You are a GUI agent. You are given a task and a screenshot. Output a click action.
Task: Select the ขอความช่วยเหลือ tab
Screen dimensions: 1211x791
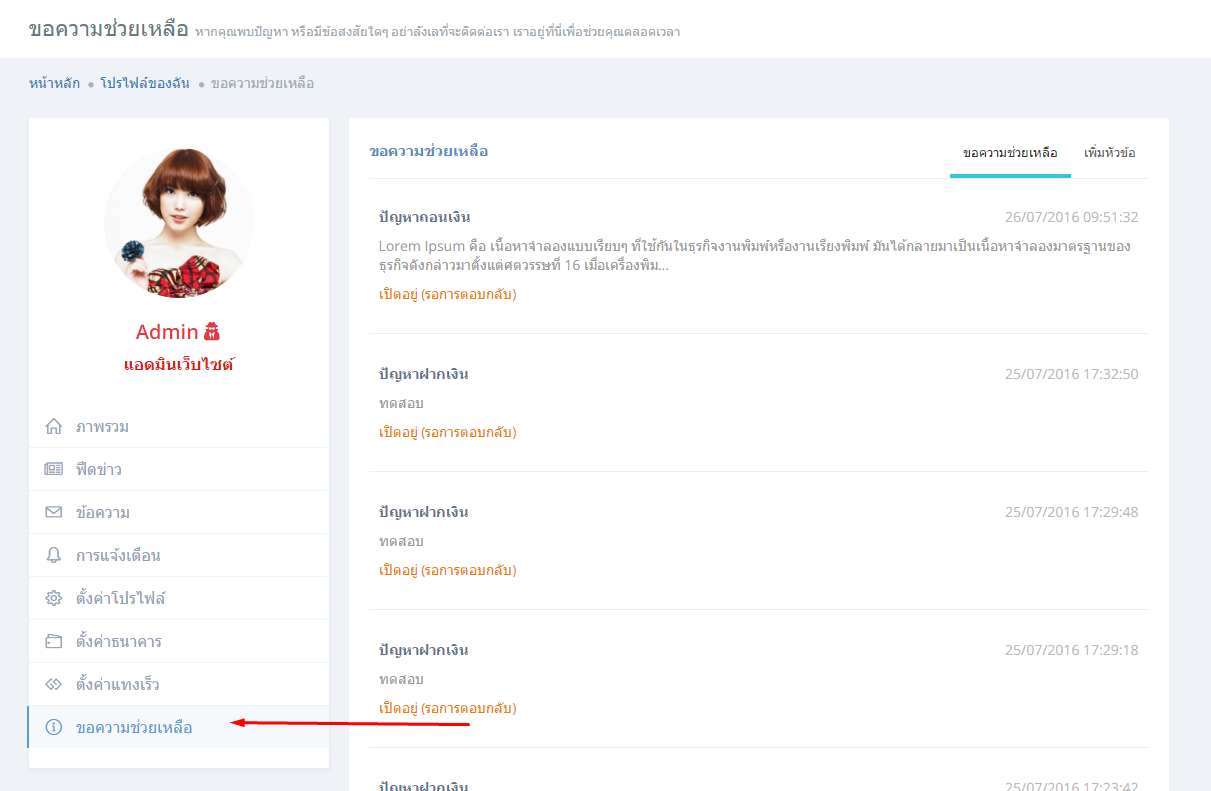tap(1010, 154)
